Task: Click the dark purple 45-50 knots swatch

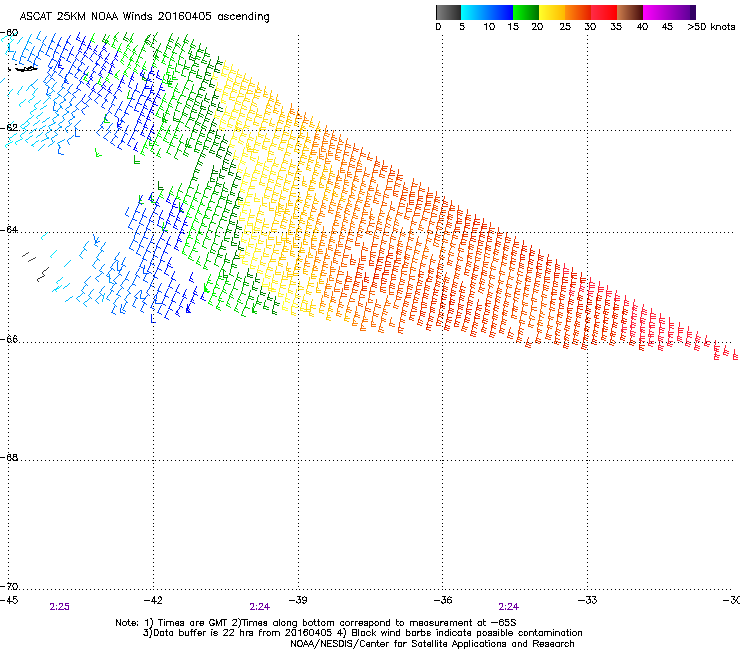Action: pos(682,12)
